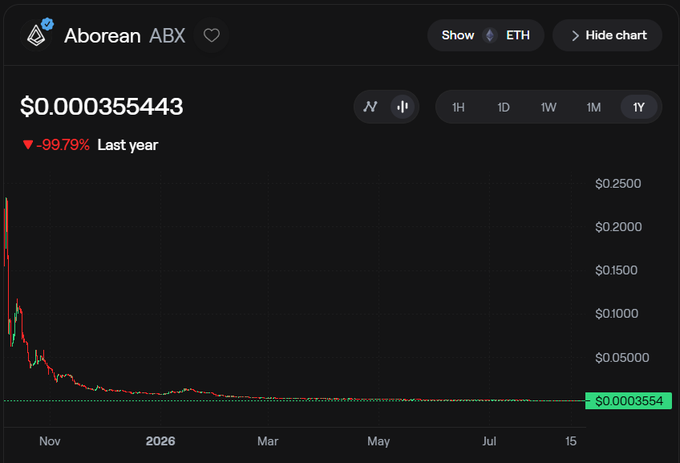
Task: Click the green $0.0003554 current price tag
Action: [x=628, y=401]
